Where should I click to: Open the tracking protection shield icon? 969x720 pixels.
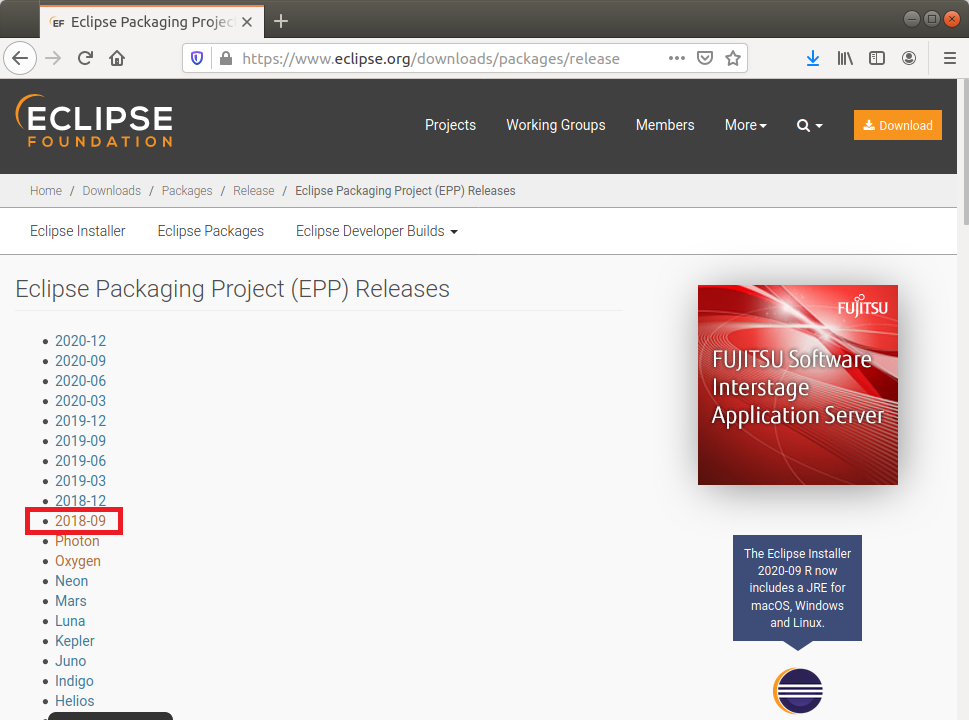[197, 58]
